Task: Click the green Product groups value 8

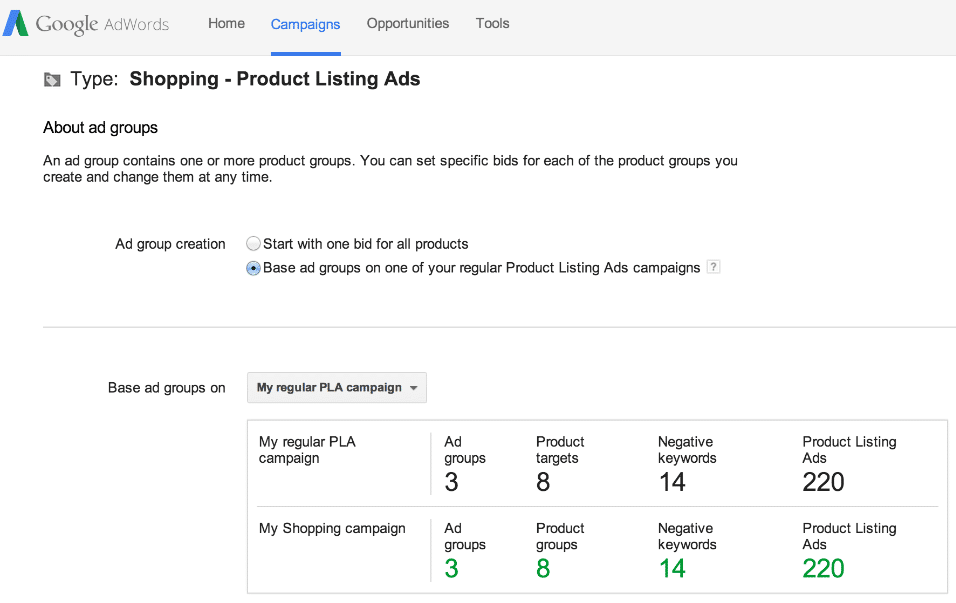Action: (543, 569)
